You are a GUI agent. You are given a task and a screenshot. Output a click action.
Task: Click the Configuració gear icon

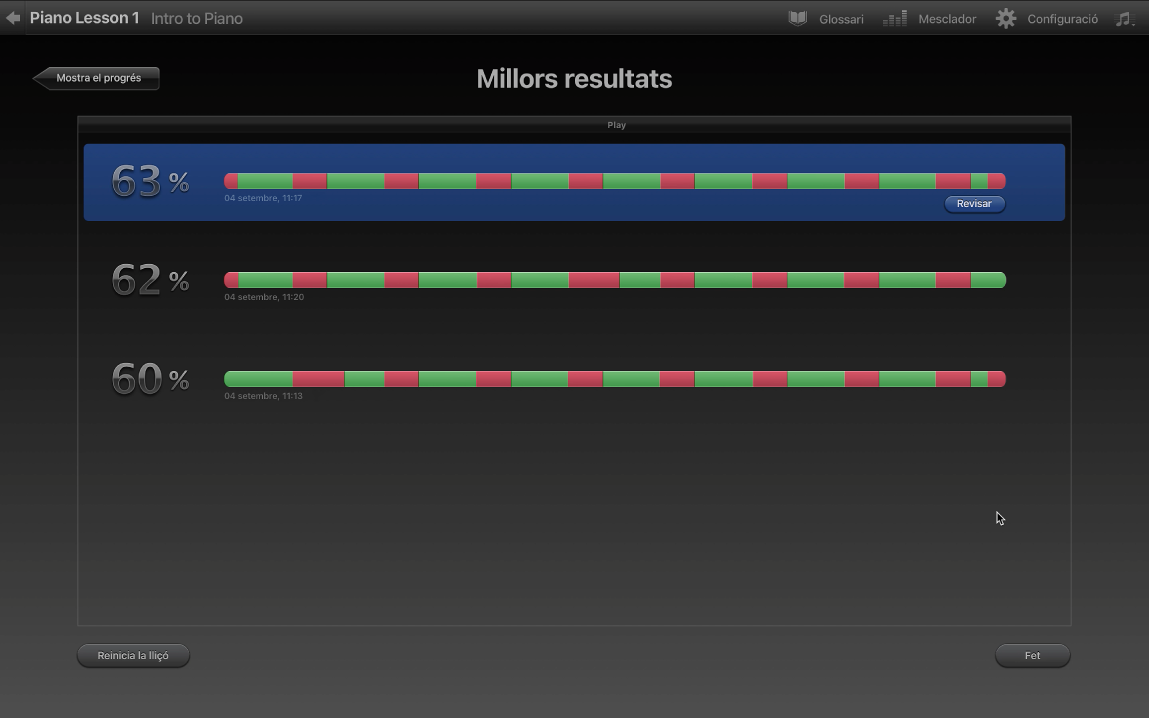[1006, 18]
